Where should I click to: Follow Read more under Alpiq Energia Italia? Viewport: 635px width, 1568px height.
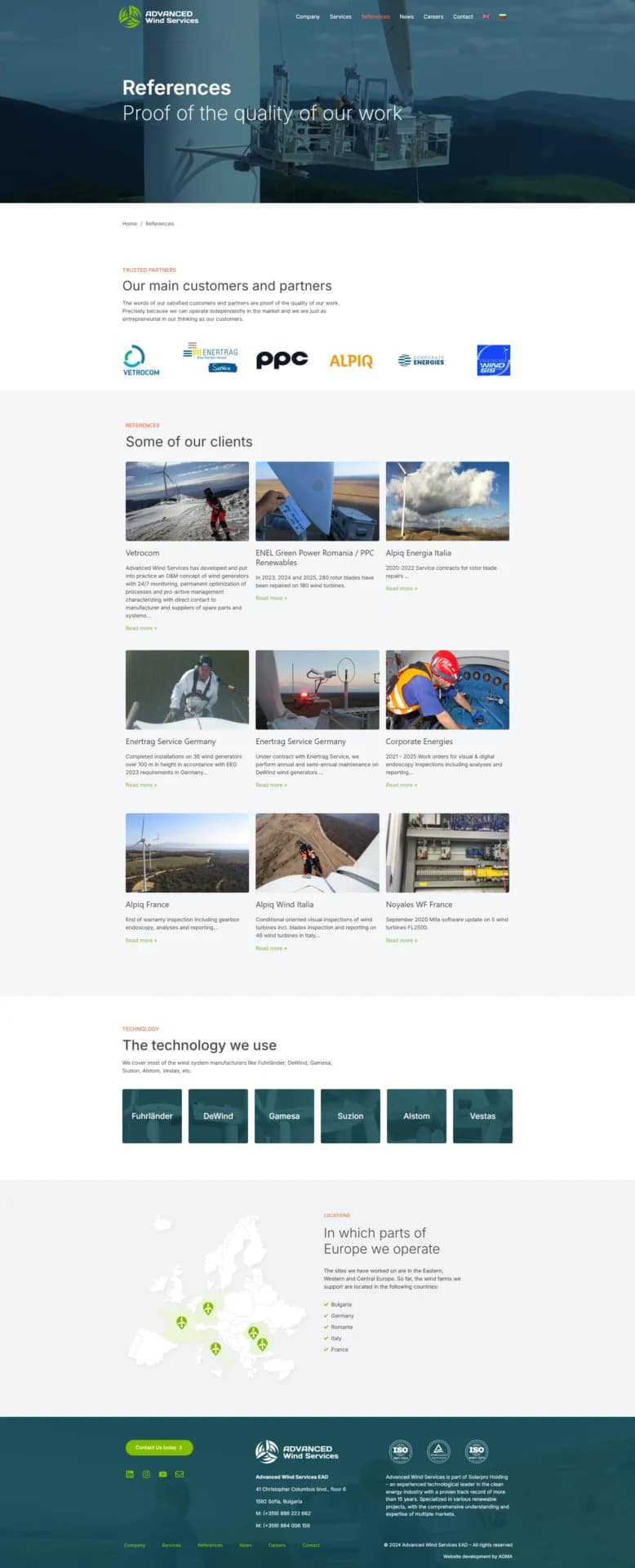click(401, 588)
